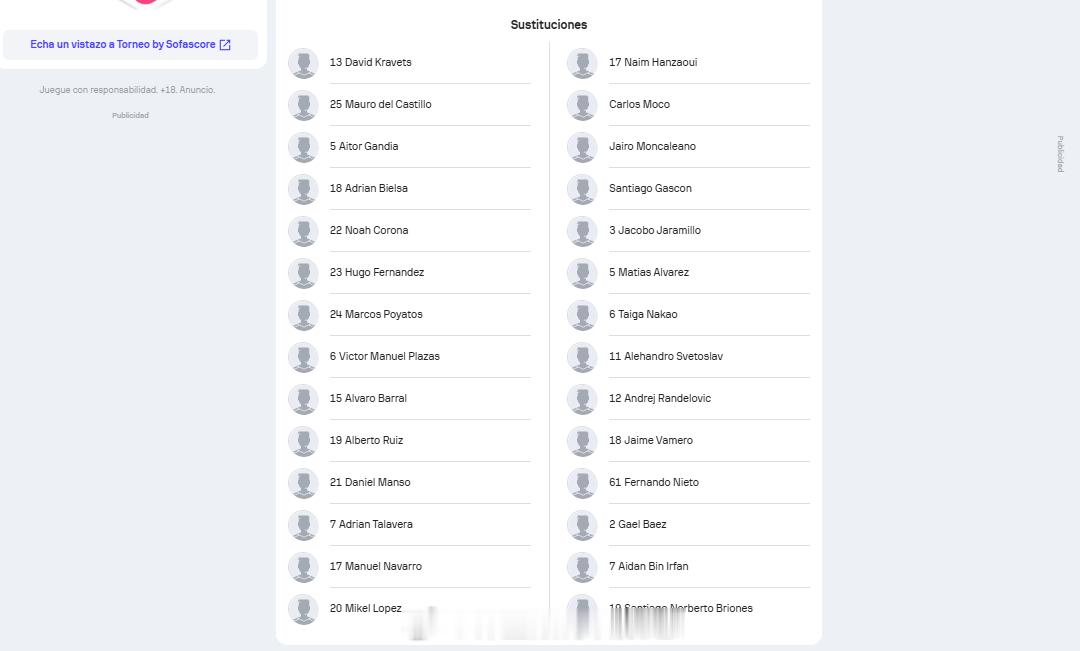Image resolution: width=1080 pixels, height=651 pixels.
Task: Select 7 Aidan Bin Irfan entry
Action: tap(688, 567)
